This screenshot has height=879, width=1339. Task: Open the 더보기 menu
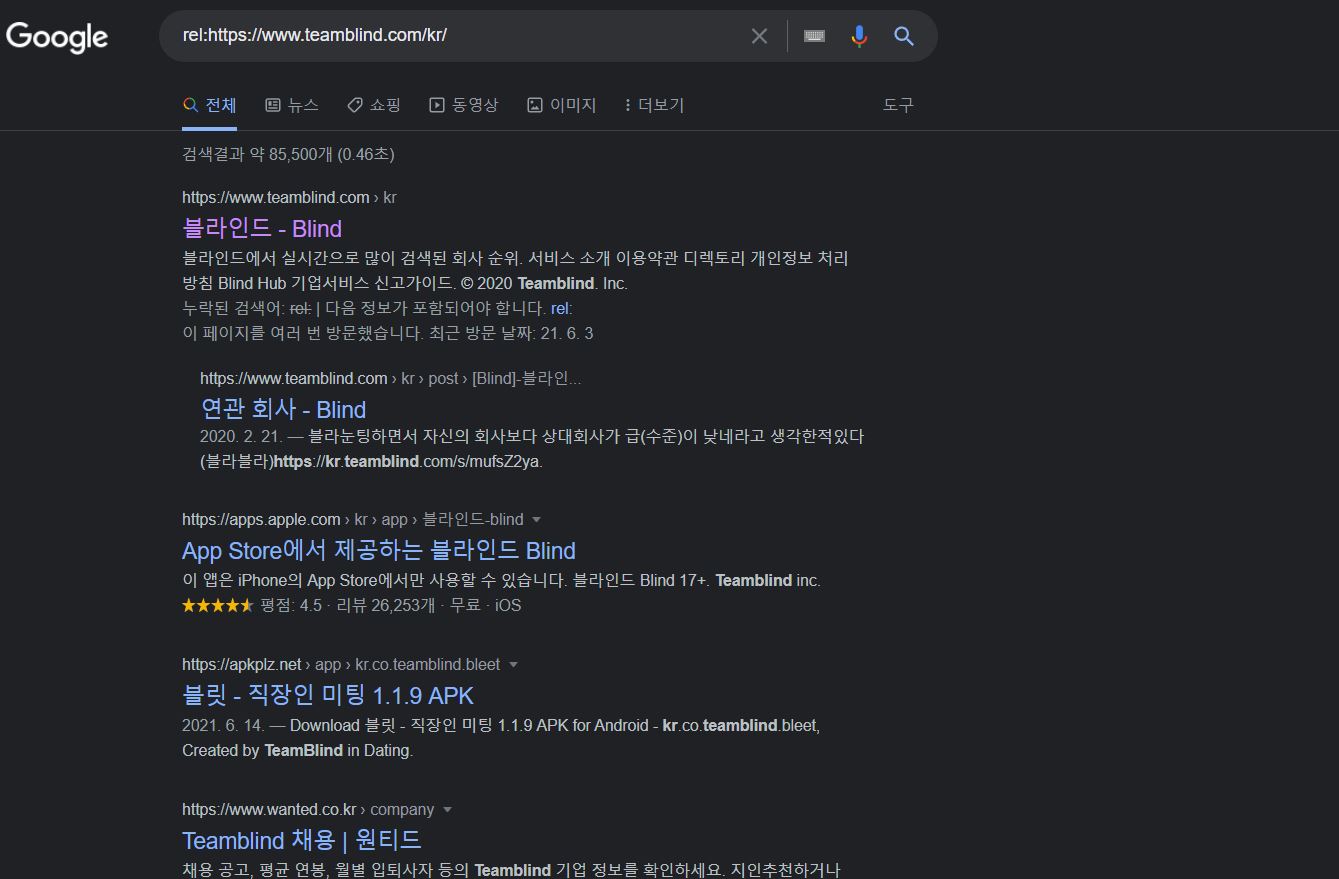(x=654, y=105)
